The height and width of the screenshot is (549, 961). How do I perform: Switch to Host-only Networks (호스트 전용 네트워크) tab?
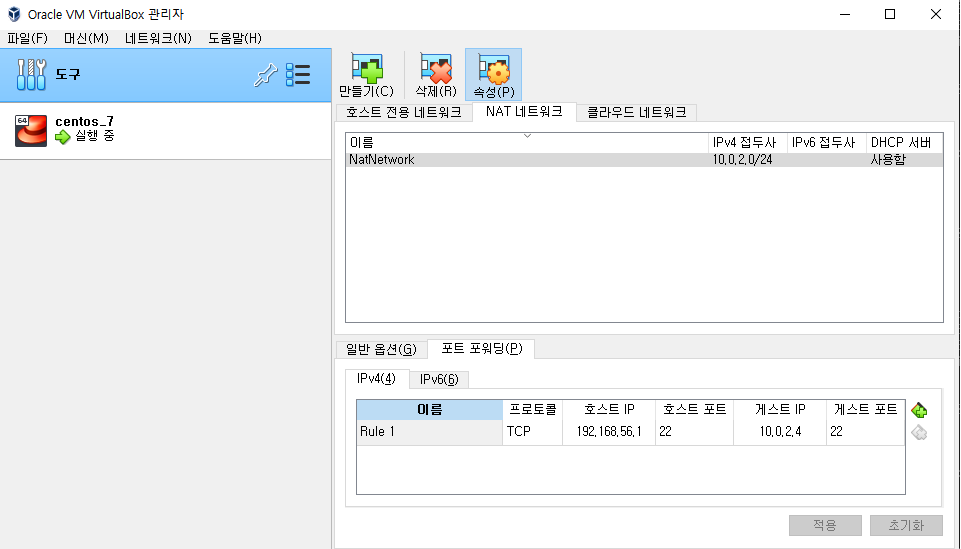[404, 112]
